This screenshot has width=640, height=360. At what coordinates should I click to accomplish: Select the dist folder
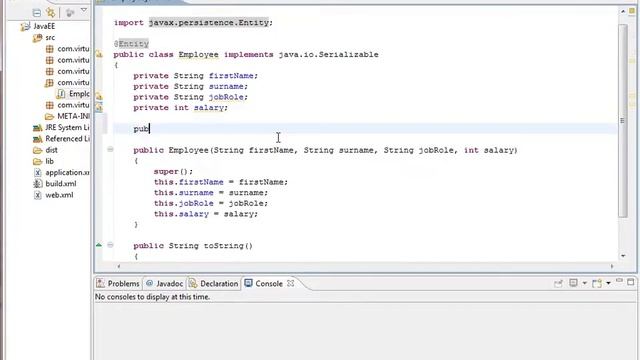coord(51,150)
